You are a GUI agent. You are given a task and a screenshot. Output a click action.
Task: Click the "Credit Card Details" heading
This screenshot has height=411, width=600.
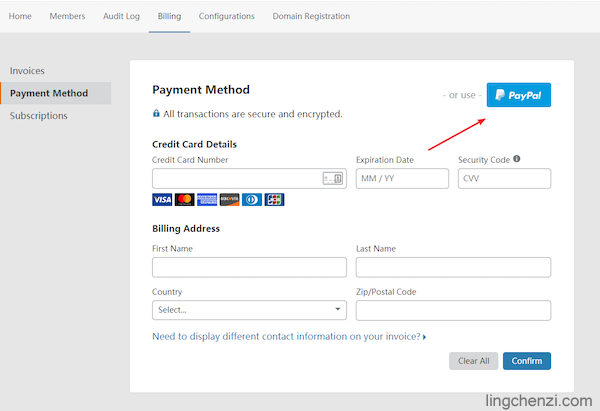click(x=194, y=144)
